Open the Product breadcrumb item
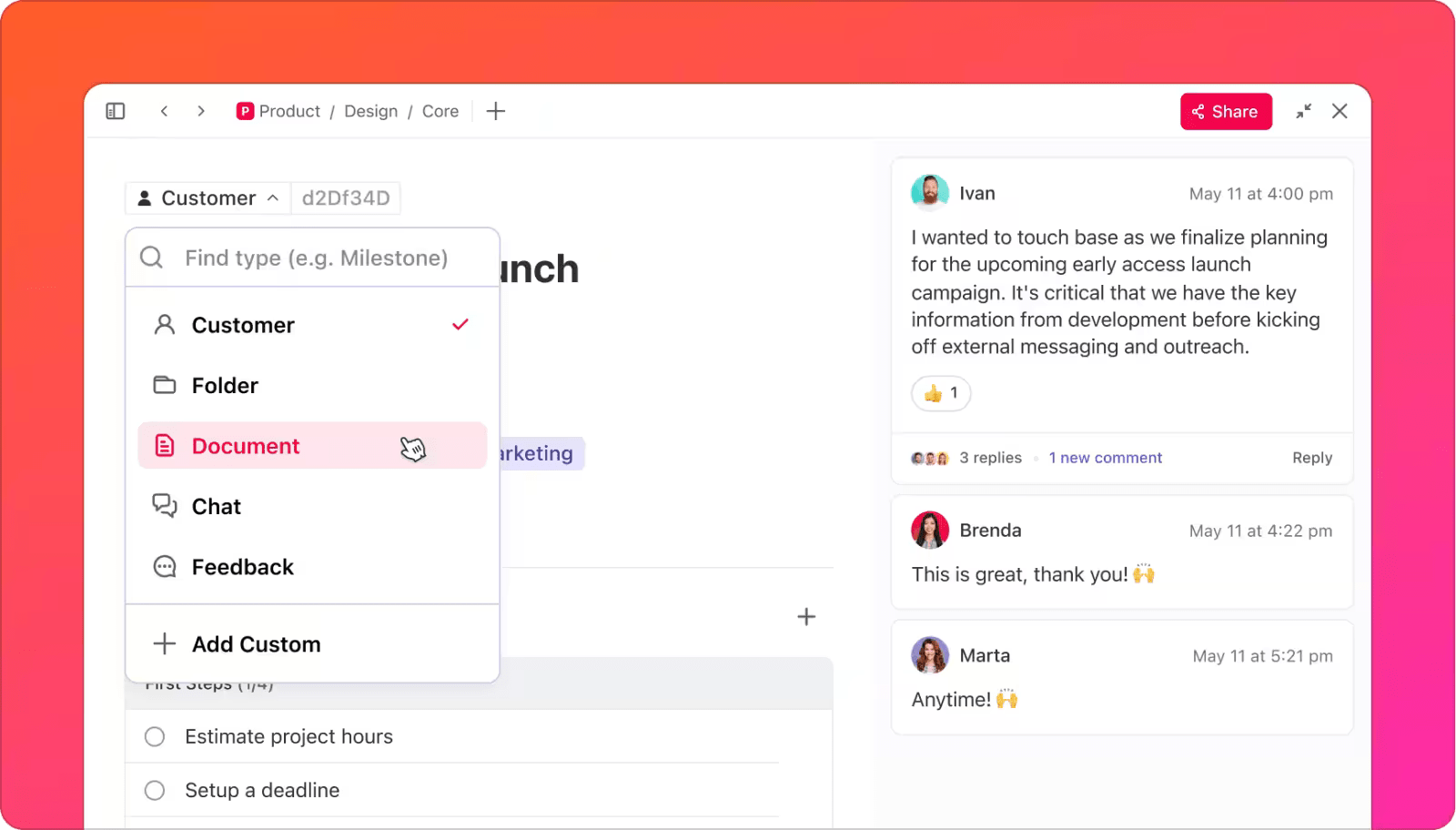Image resolution: width=1456 pixels, height=830 pixels. 288,111
